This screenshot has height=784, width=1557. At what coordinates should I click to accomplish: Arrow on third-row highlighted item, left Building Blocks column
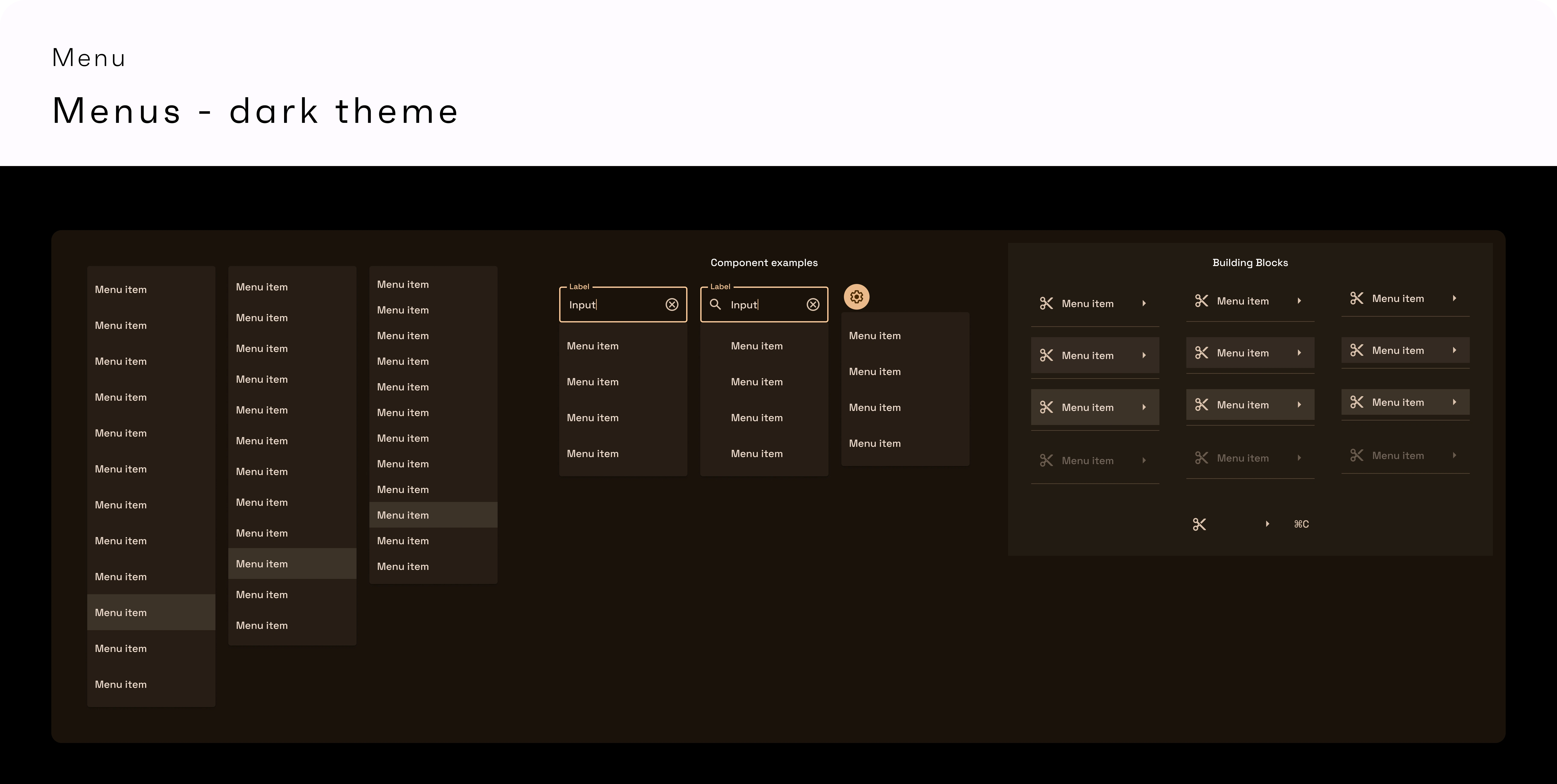point(1144,407)
